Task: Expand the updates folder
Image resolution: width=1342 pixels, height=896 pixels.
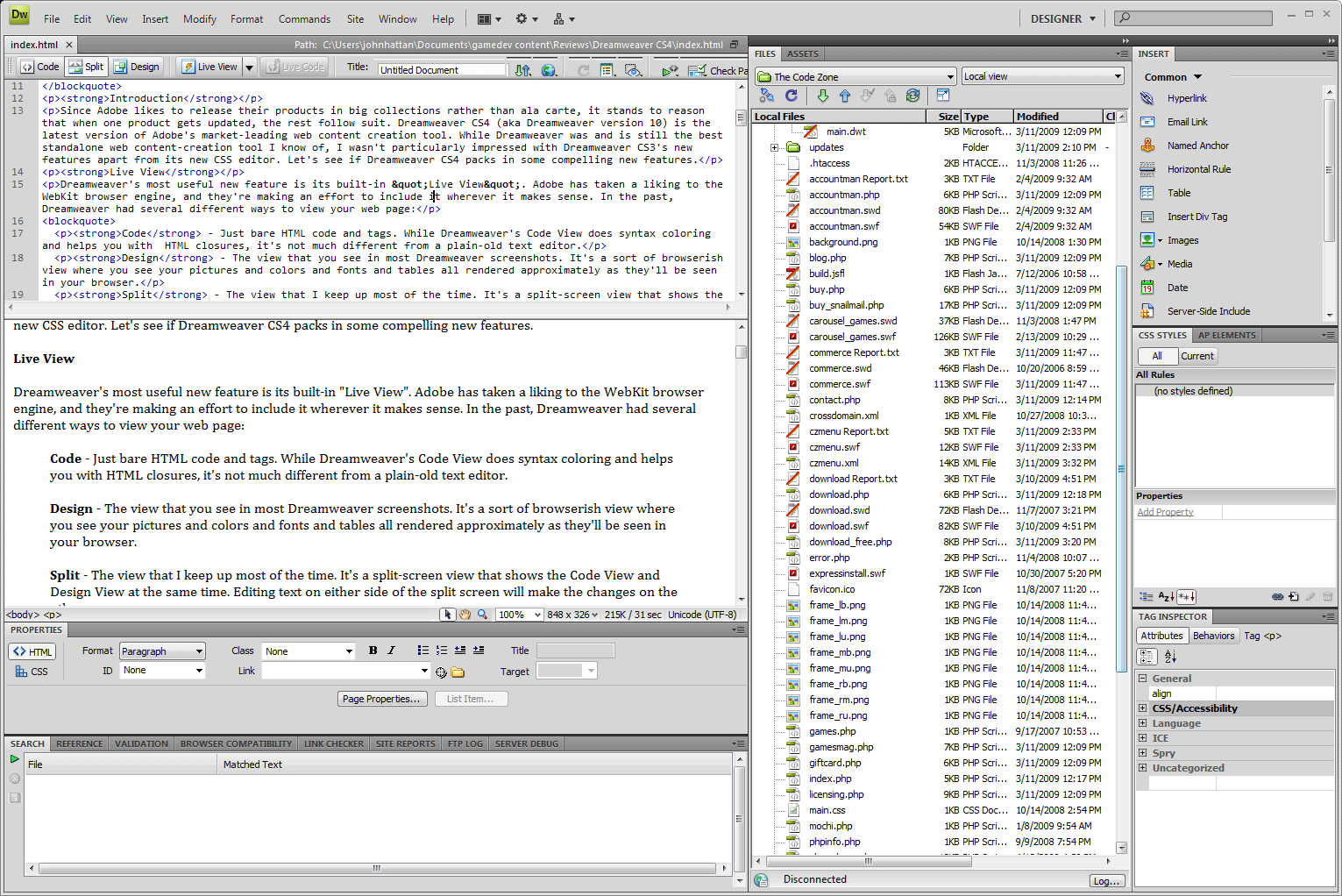Action: (x=775, y=147)
